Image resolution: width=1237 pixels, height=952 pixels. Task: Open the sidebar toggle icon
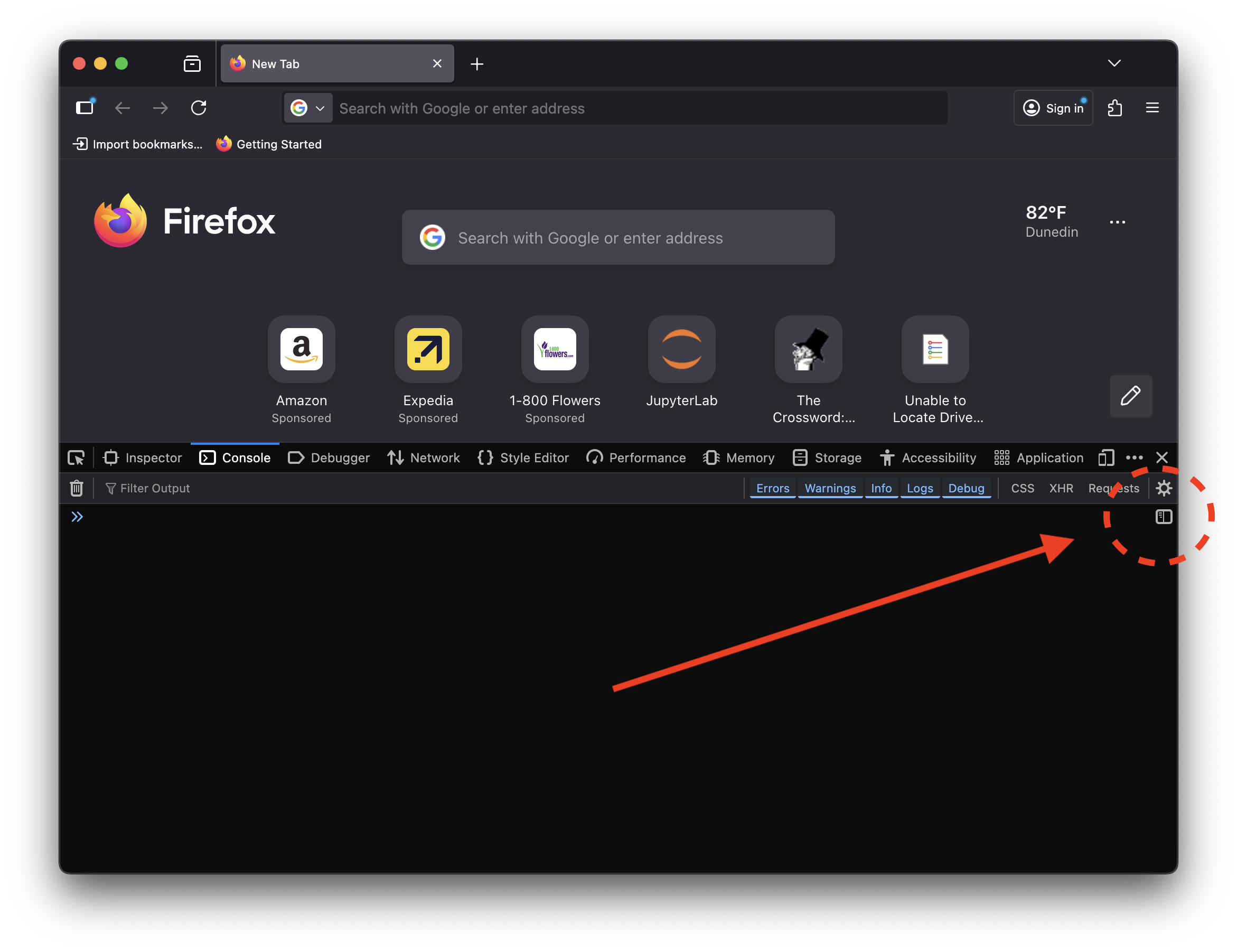point(85,108)
